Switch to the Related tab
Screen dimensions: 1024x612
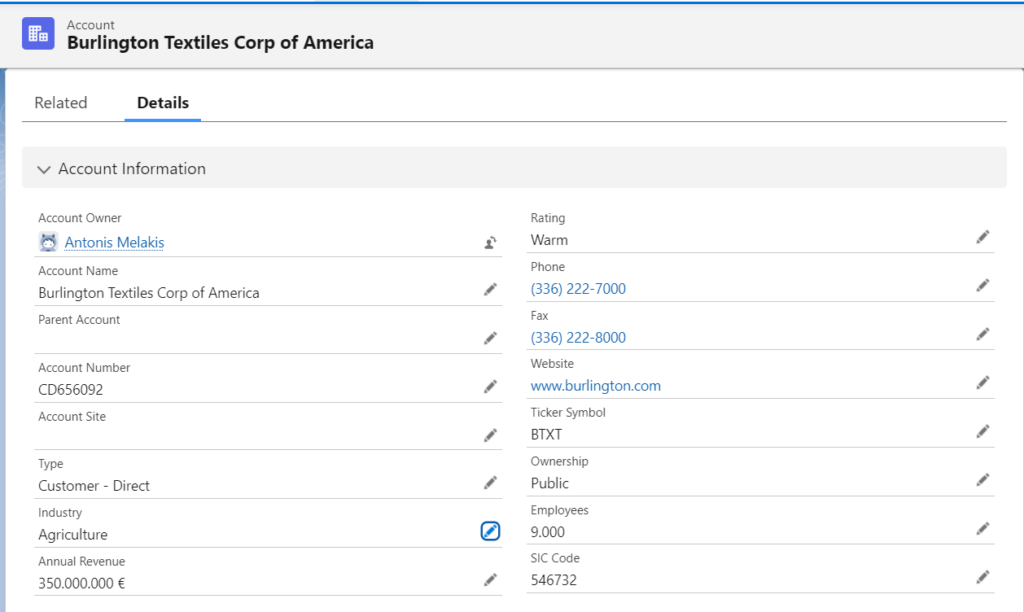(61, 103)
